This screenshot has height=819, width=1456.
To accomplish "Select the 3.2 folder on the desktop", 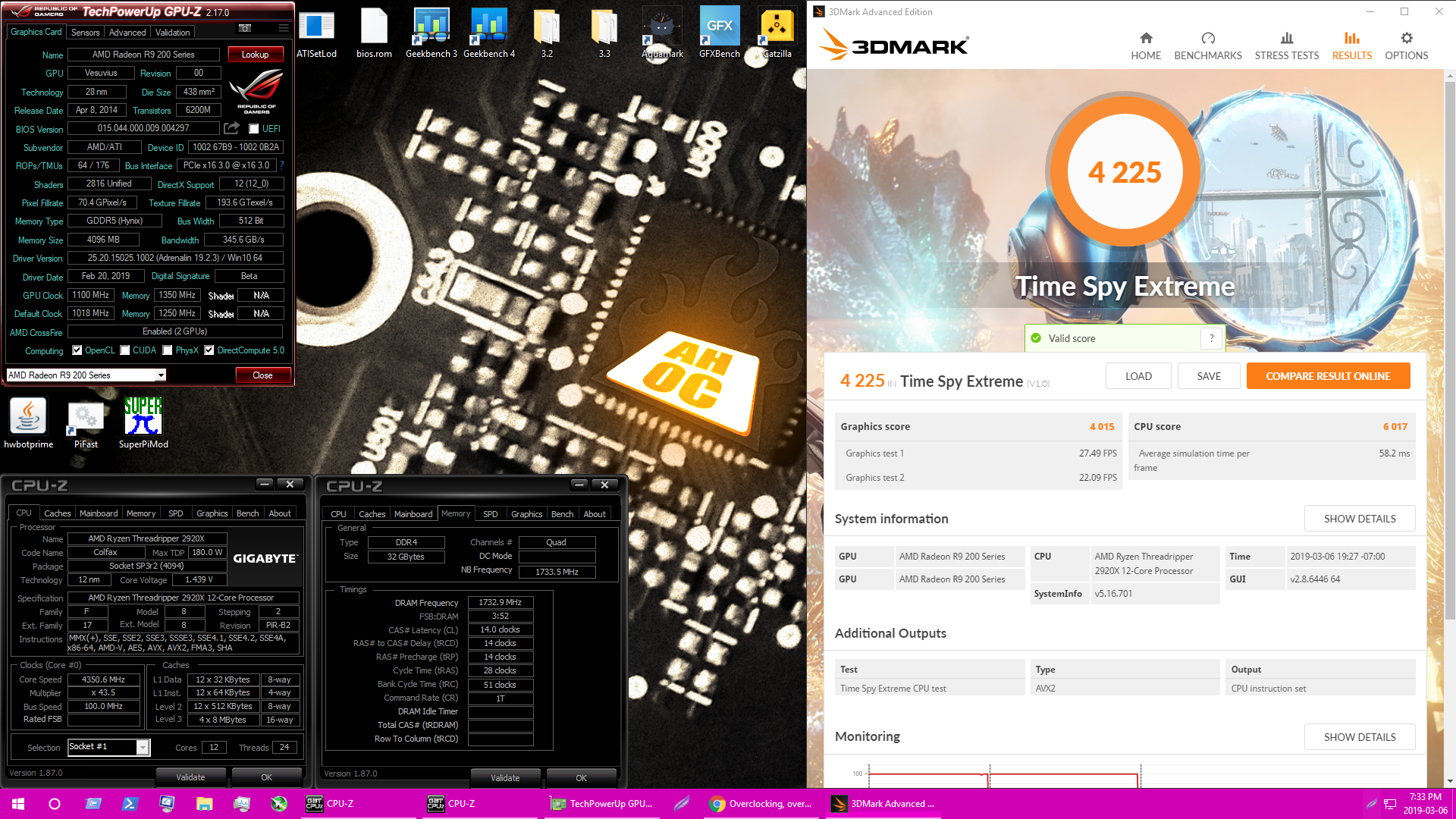I will [547, 33].
